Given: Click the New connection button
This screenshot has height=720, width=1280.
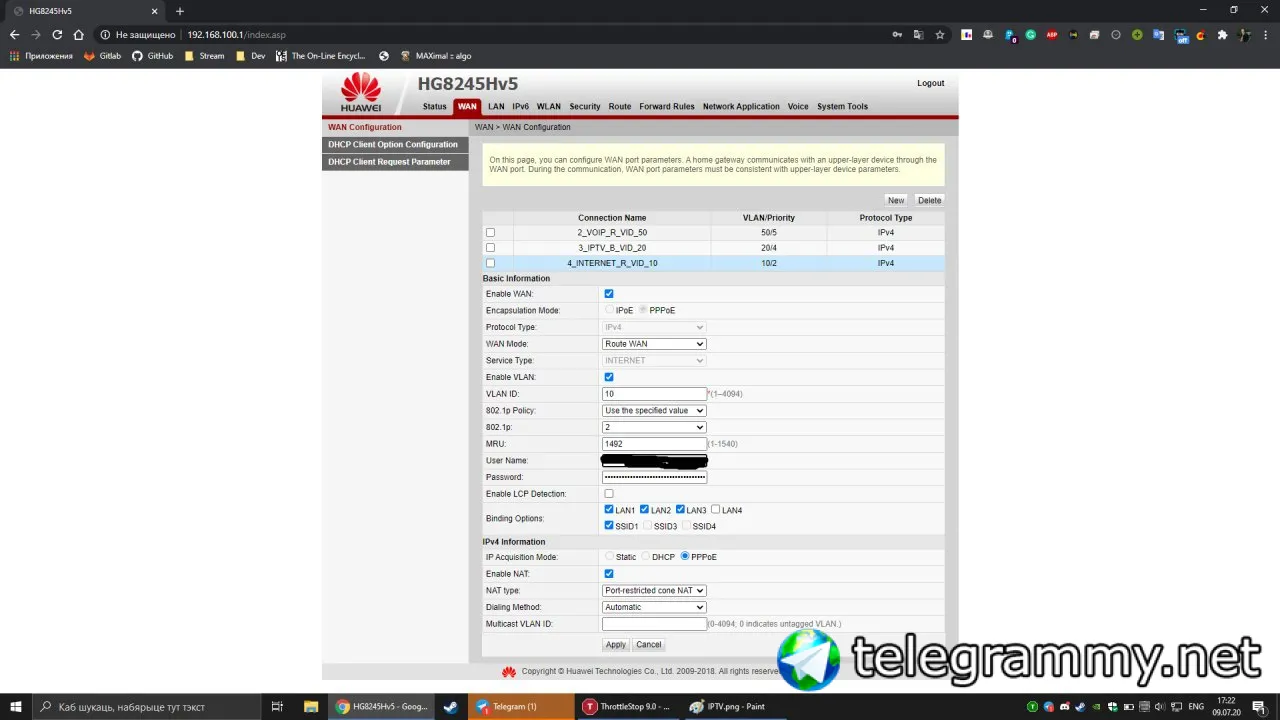Looking at the screenshot, I should 896,200.
